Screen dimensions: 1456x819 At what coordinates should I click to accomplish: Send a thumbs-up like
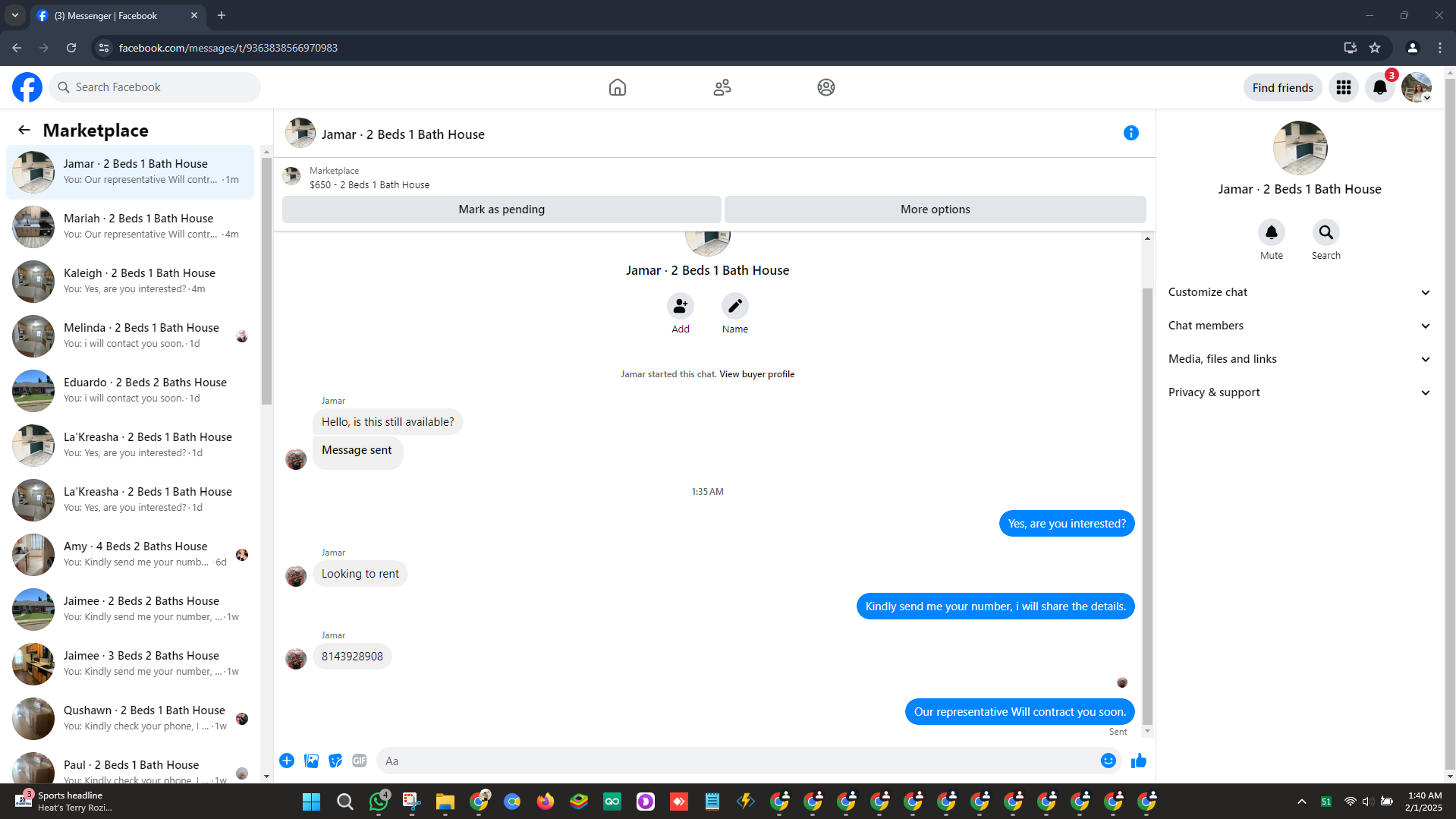coord(1139,761)
